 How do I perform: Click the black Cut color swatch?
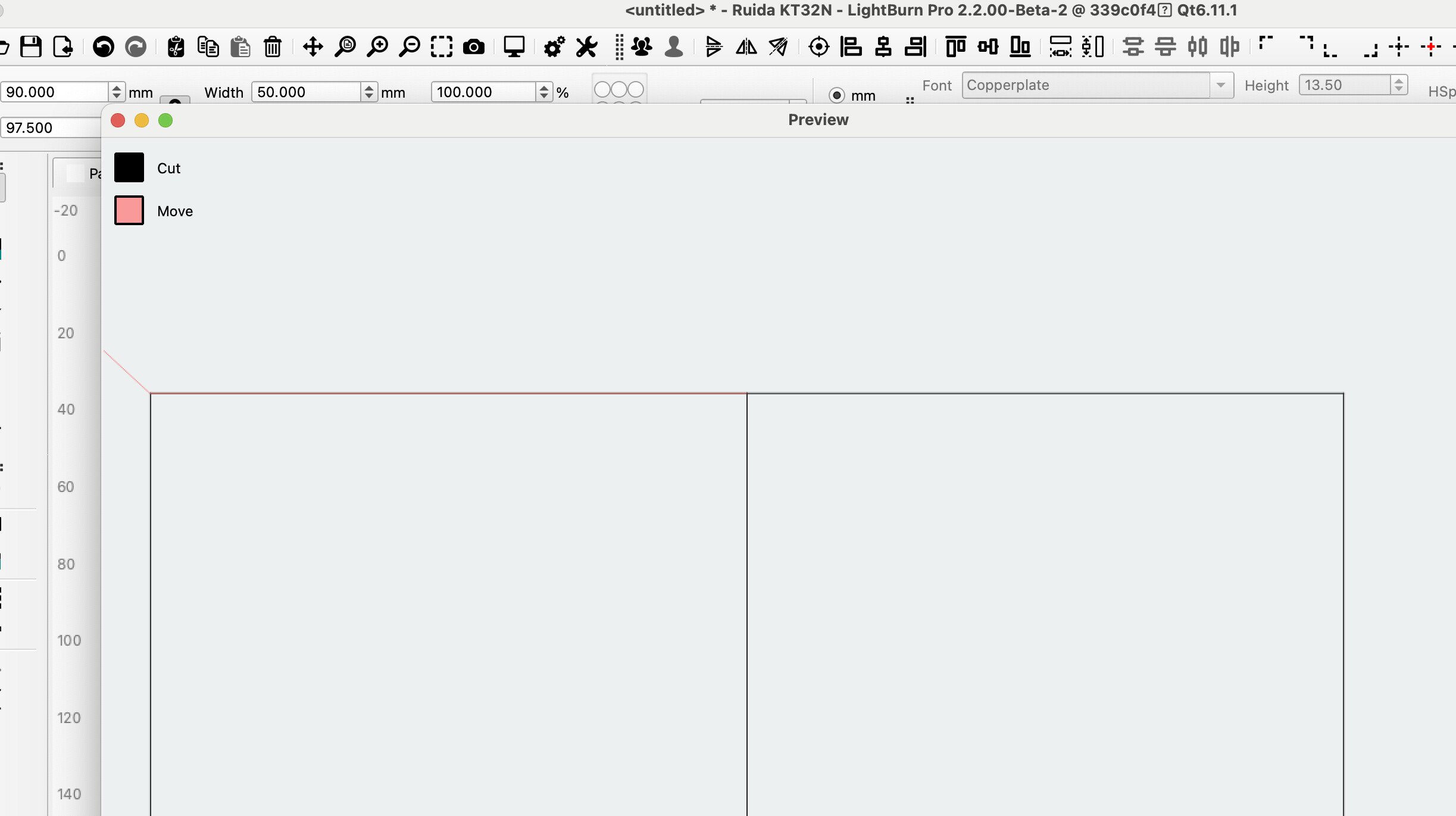(129, 167)
